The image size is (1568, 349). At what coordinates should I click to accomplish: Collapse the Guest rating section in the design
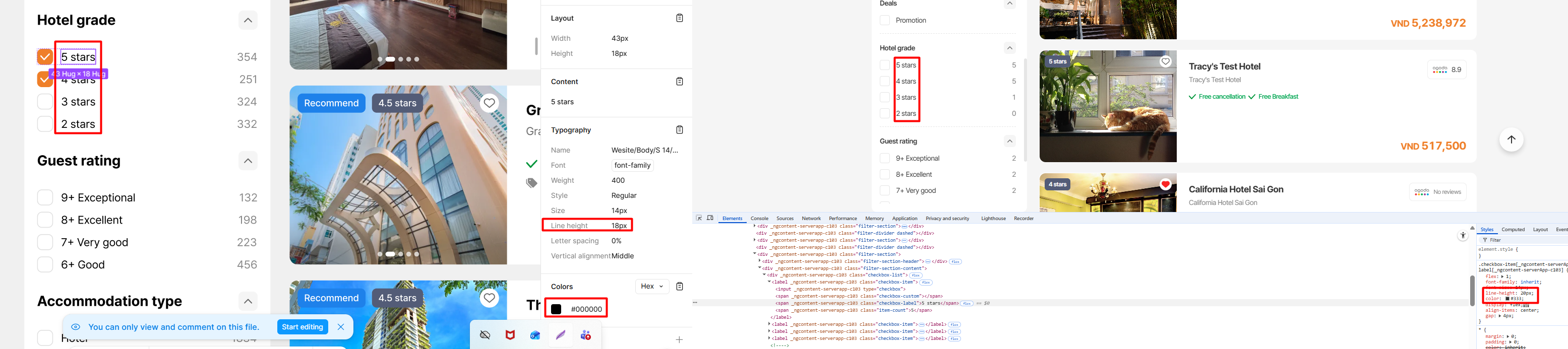tap(248, 161)
